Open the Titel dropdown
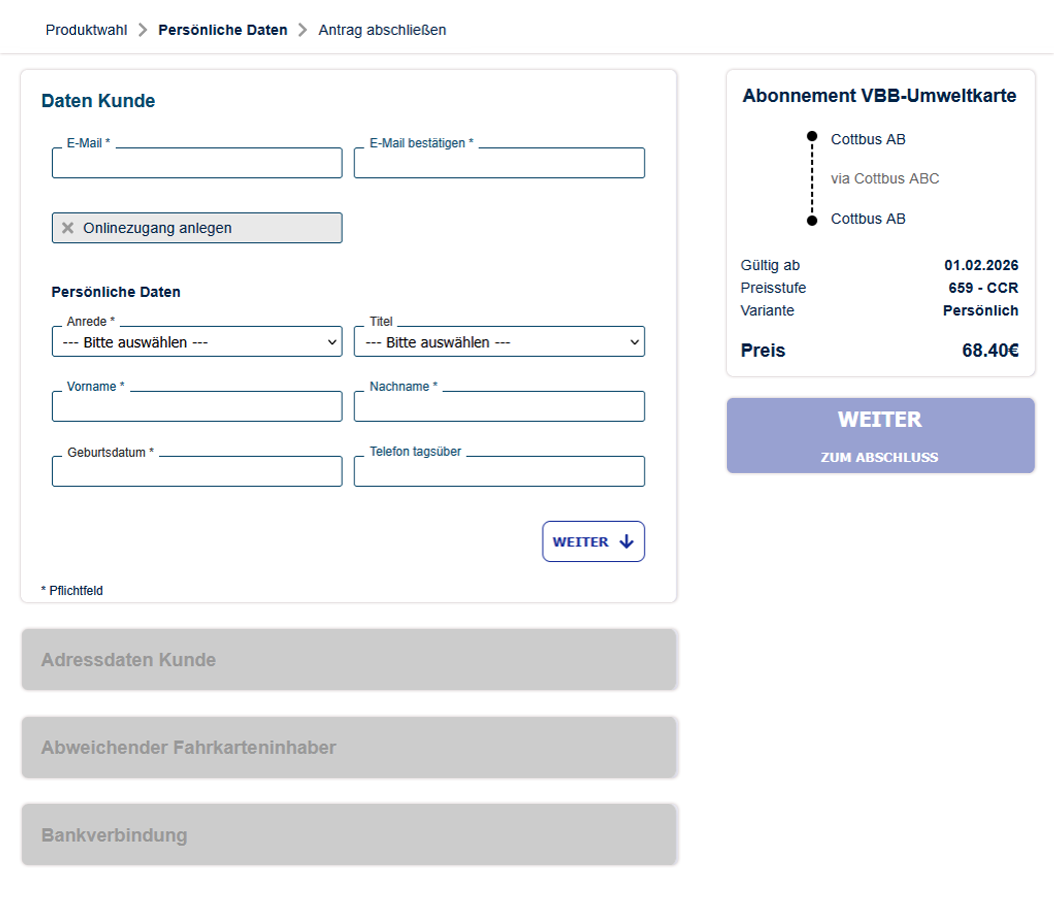1054x899 pixels. 499,342
